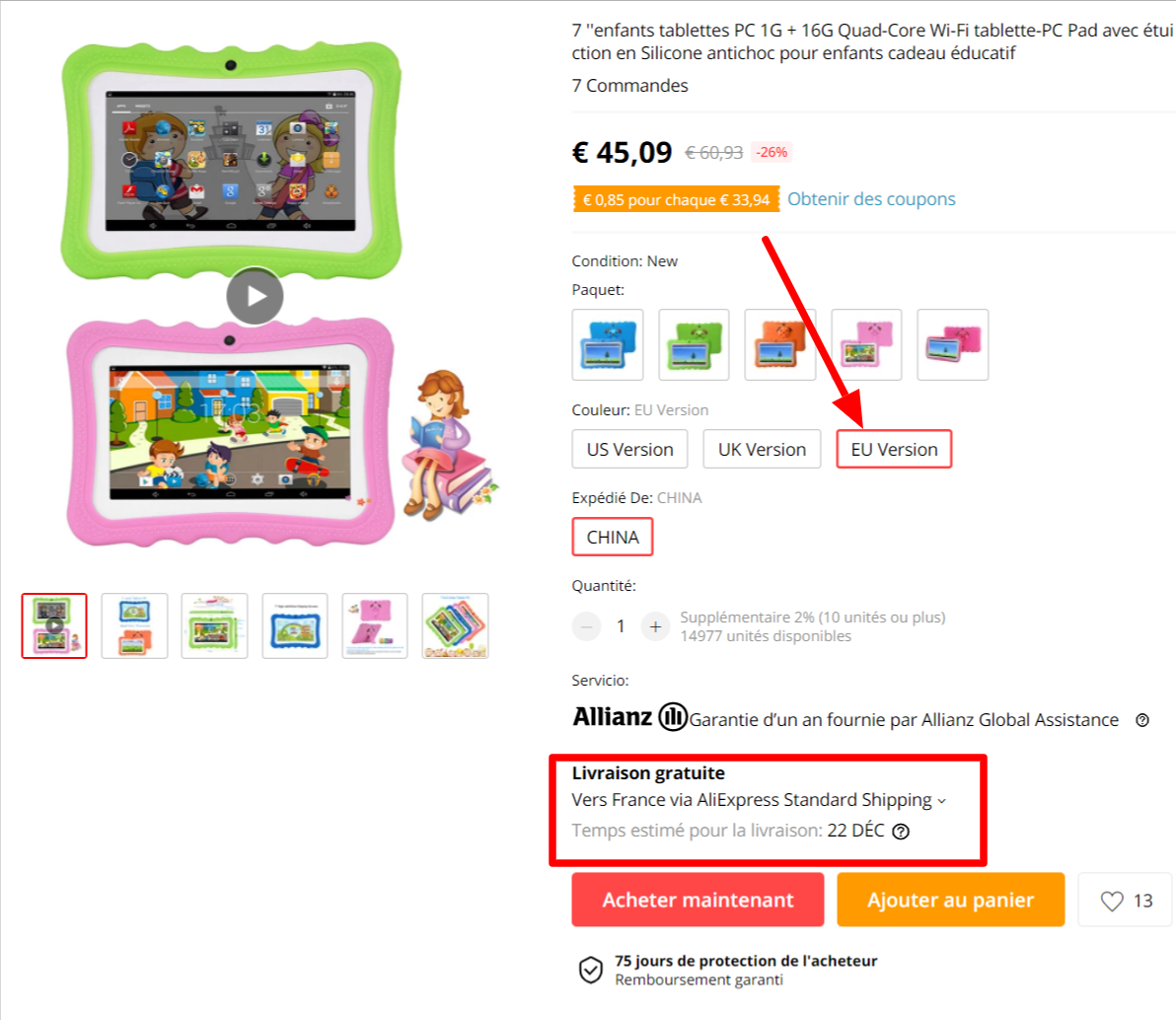Select the blue tablet package swatch
Image resolution: width=1176 pixels, height=1020 pixels.
click(608, 344)
